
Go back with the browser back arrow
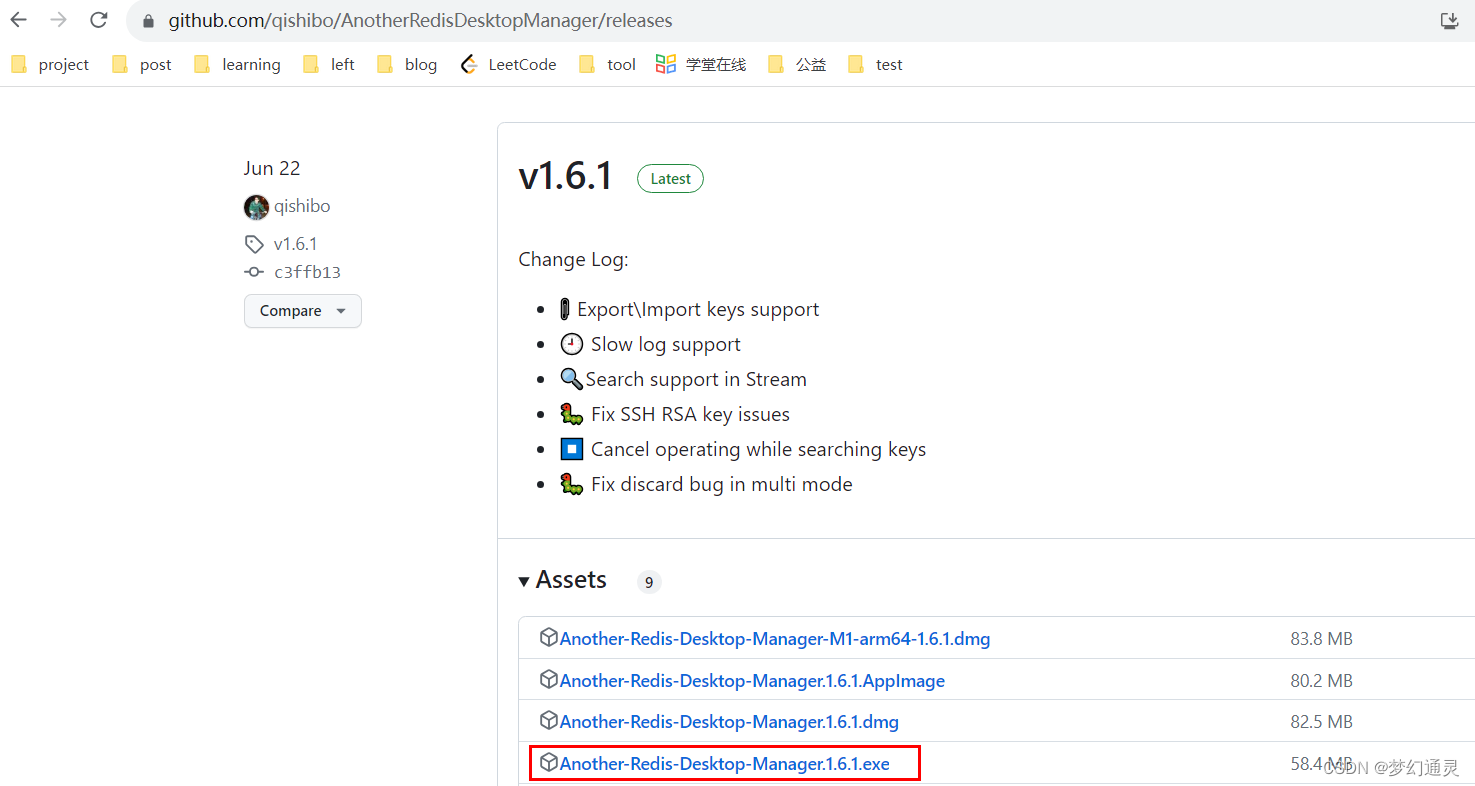(19, 20)
